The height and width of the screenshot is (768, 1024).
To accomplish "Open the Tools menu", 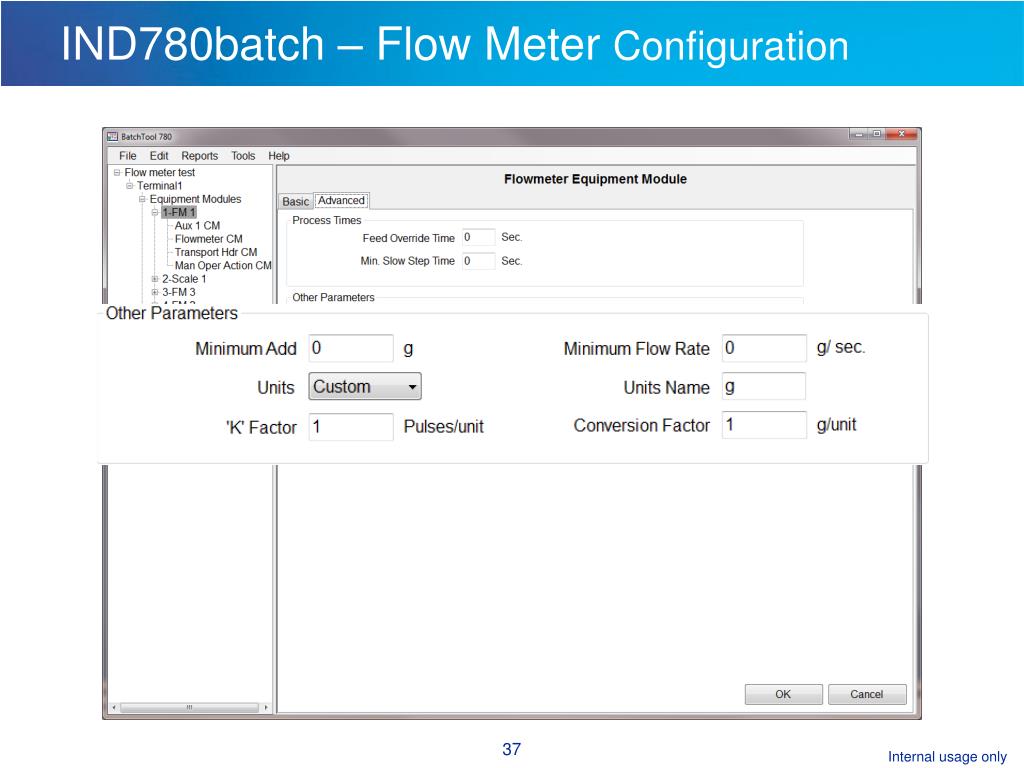I will [x=243, y=155].
